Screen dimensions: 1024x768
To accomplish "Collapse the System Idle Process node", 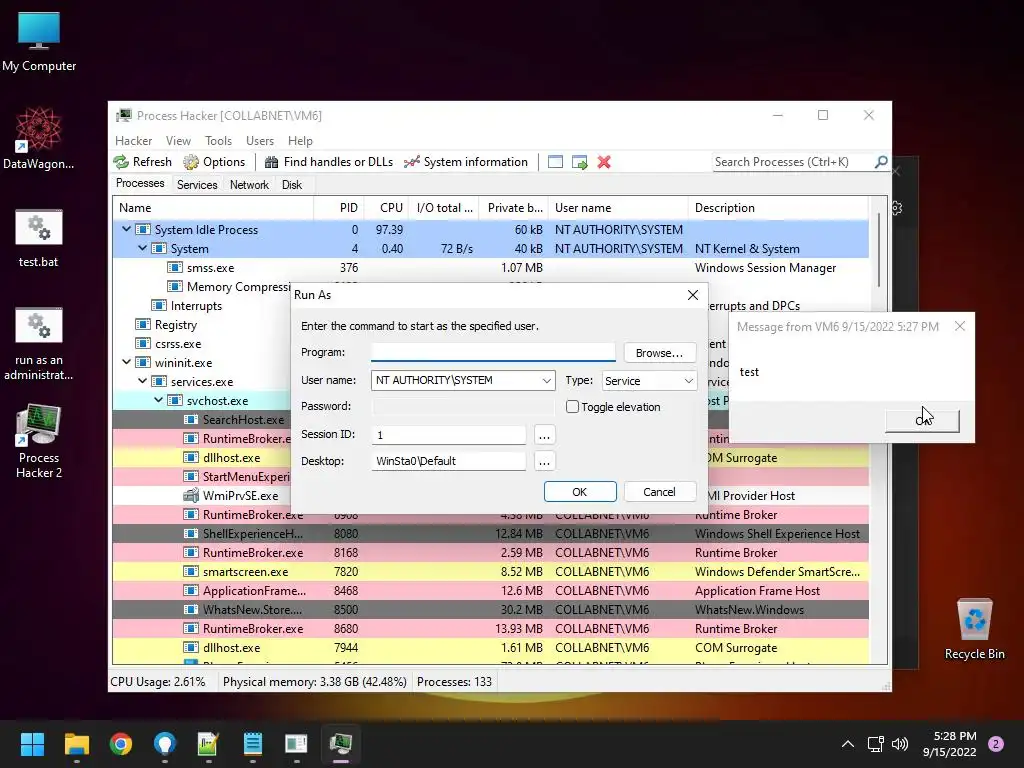I will [127, 229].
